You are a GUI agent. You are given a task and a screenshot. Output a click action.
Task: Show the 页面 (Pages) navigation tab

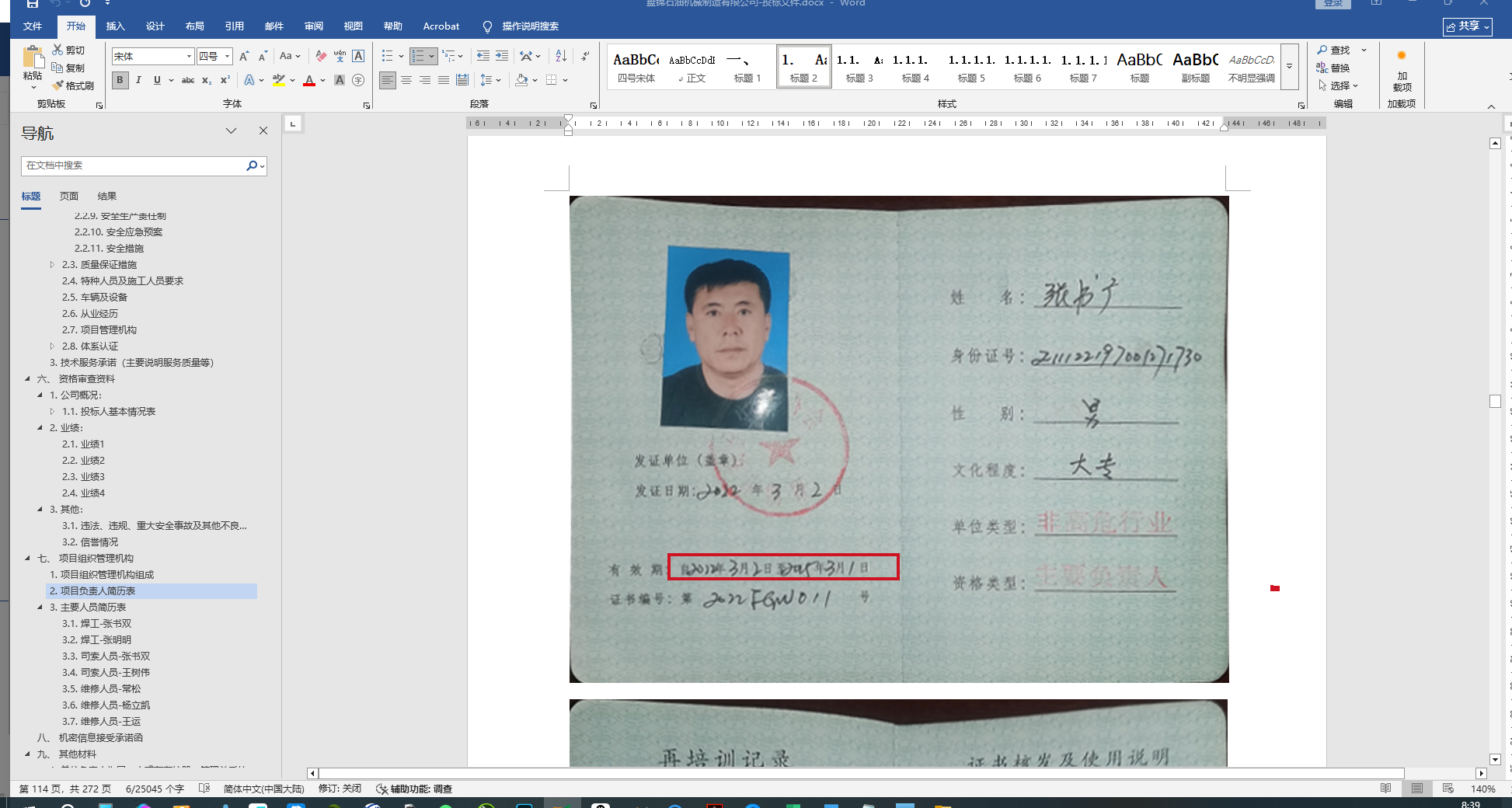(x=69, y=197)
